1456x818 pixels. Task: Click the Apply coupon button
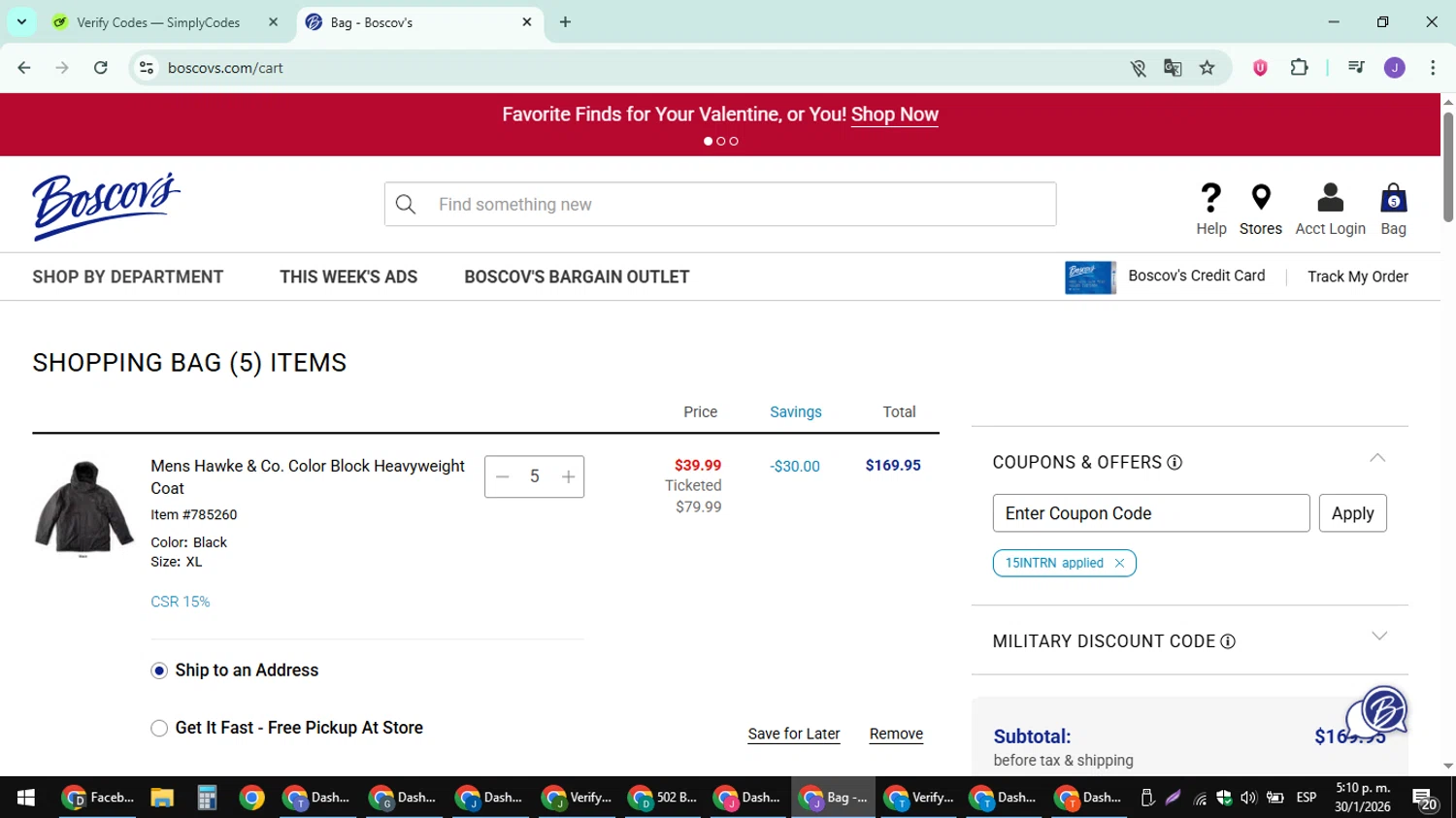tap(1353, 513)
